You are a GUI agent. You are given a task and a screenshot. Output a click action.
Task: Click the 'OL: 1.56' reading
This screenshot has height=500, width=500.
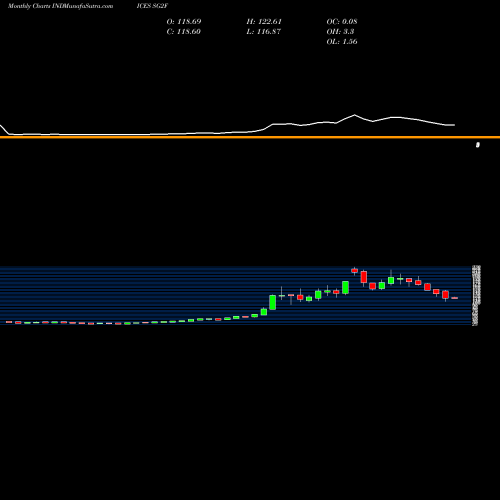click(x=342, y=42)
